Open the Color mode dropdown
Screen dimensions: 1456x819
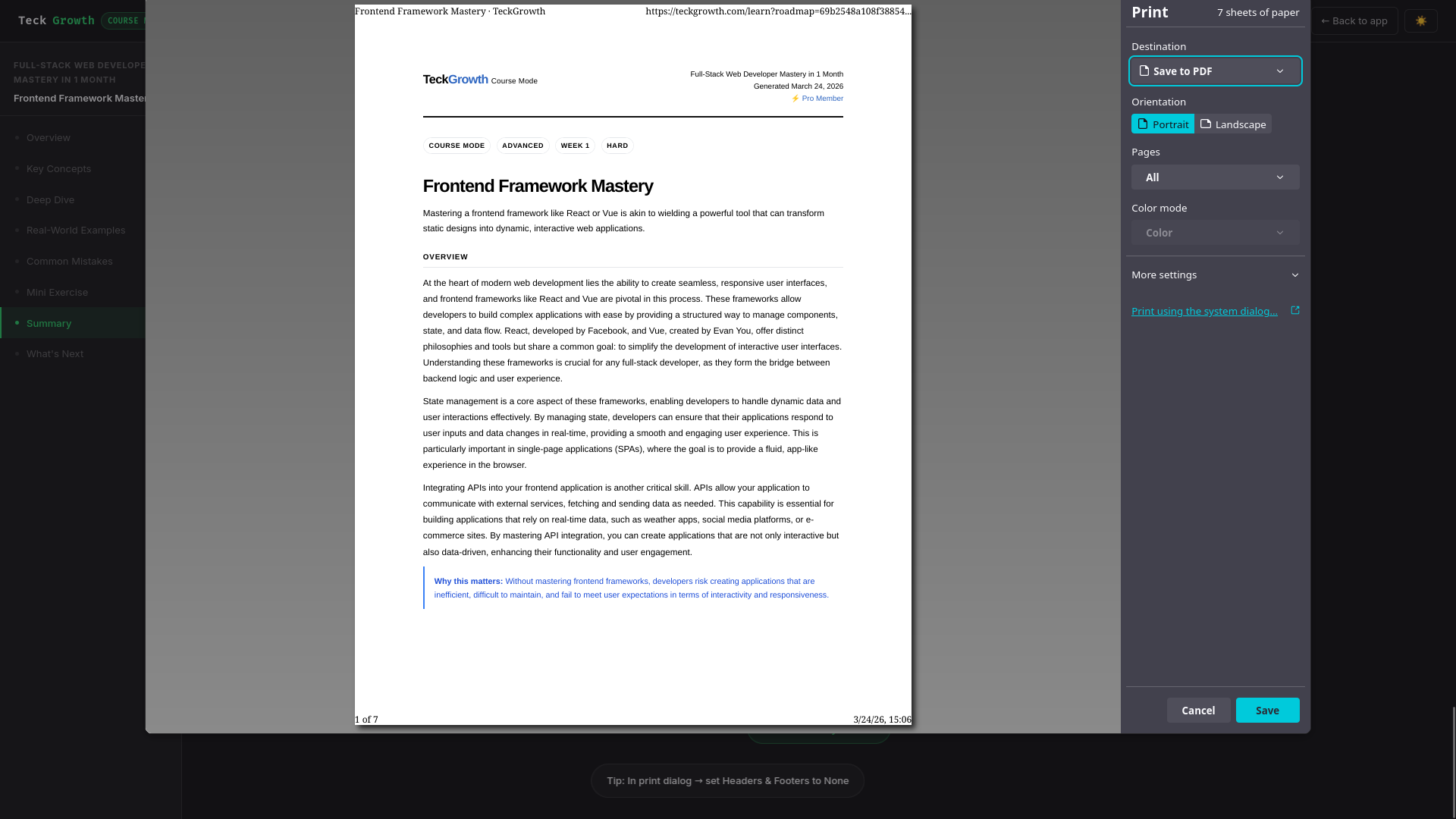coord(1216,233)
